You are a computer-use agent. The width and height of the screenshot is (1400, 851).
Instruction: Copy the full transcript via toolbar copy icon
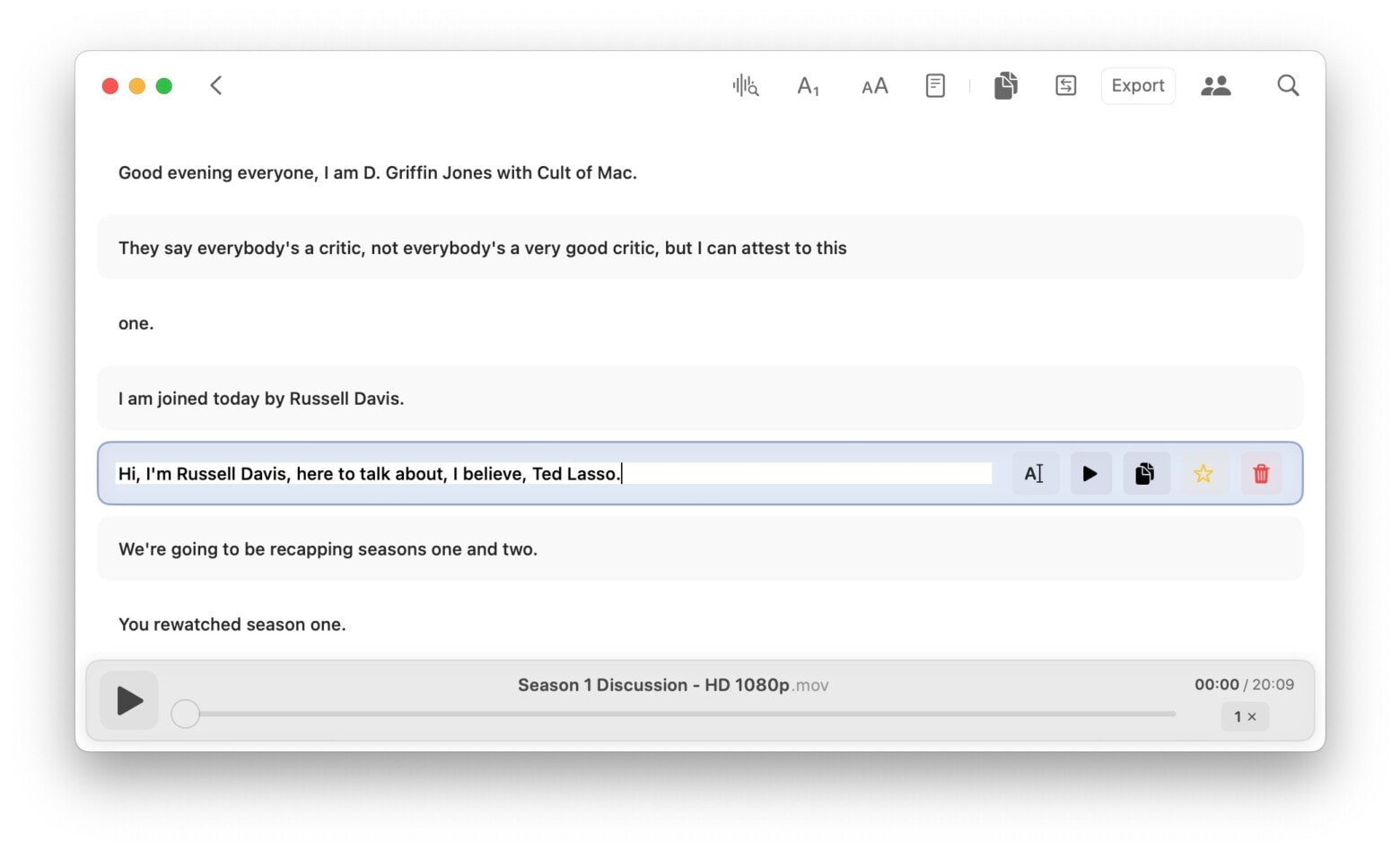1004,85
